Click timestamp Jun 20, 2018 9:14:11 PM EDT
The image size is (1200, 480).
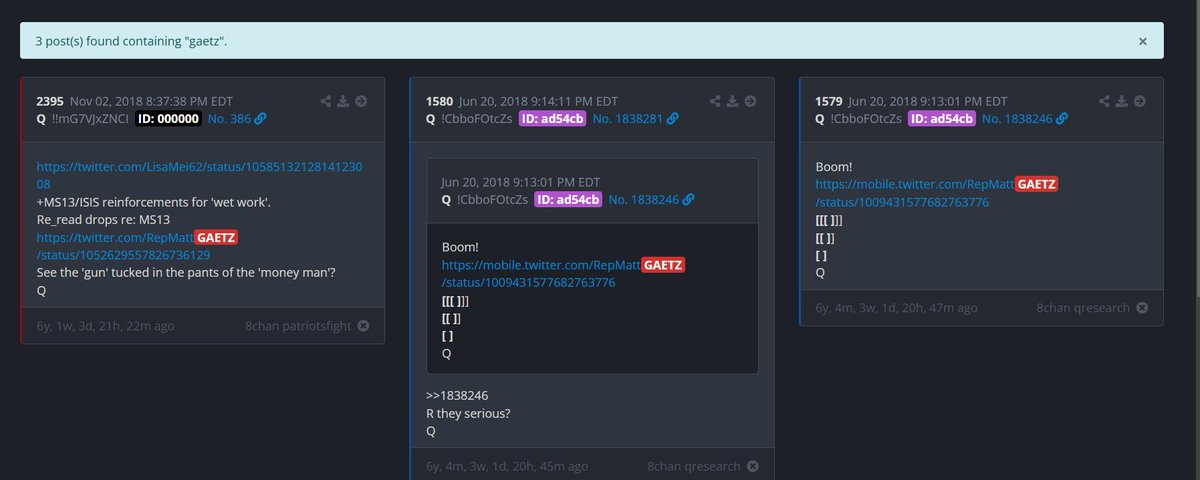pos(537,101)
